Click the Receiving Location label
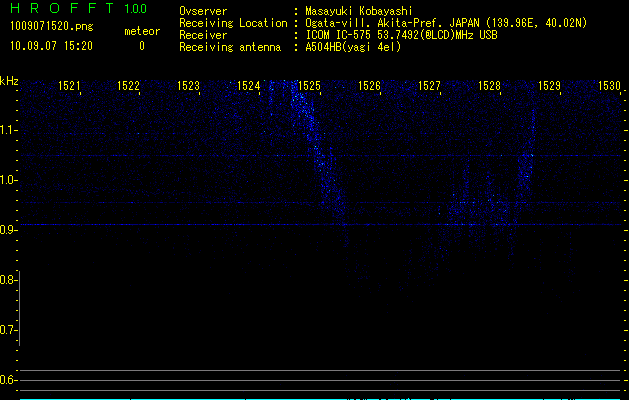 (233, 23)
